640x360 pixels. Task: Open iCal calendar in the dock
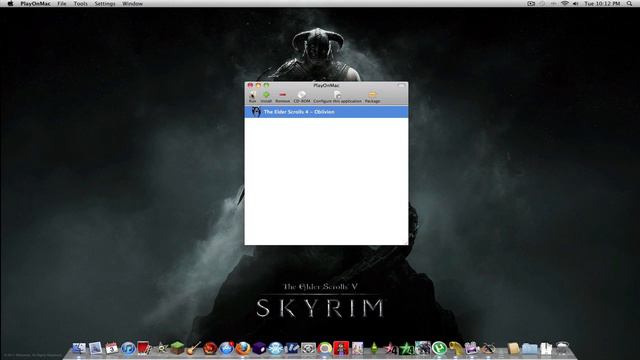click(111, 348)
